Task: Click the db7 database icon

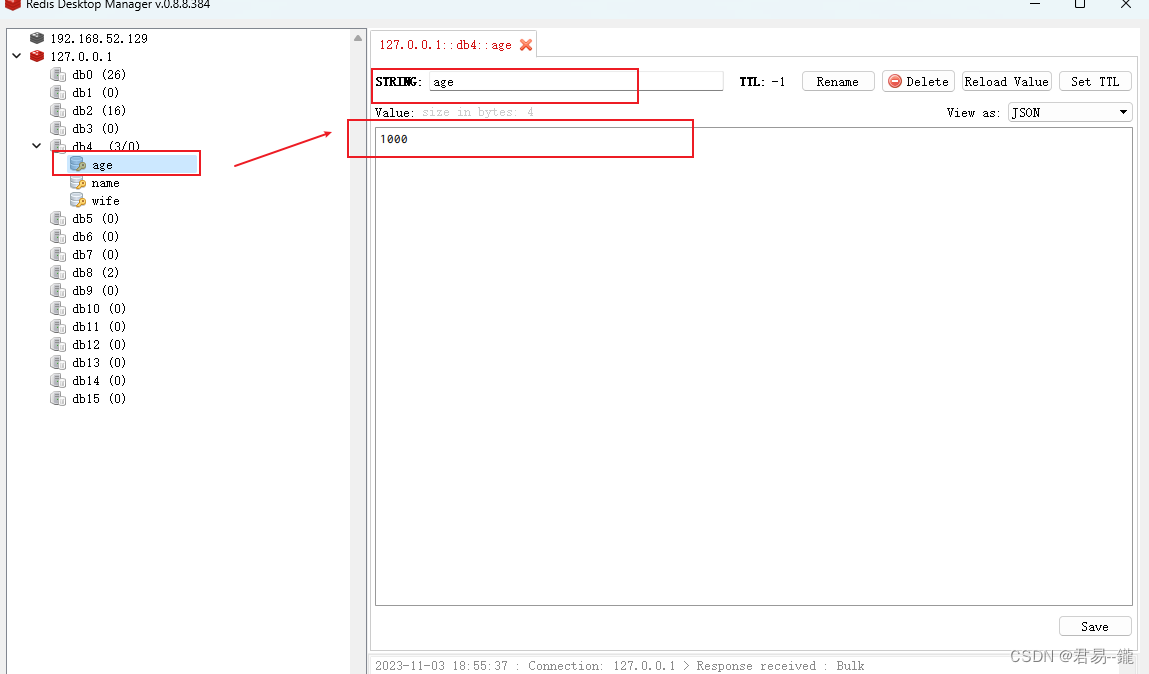Action: 58,254
